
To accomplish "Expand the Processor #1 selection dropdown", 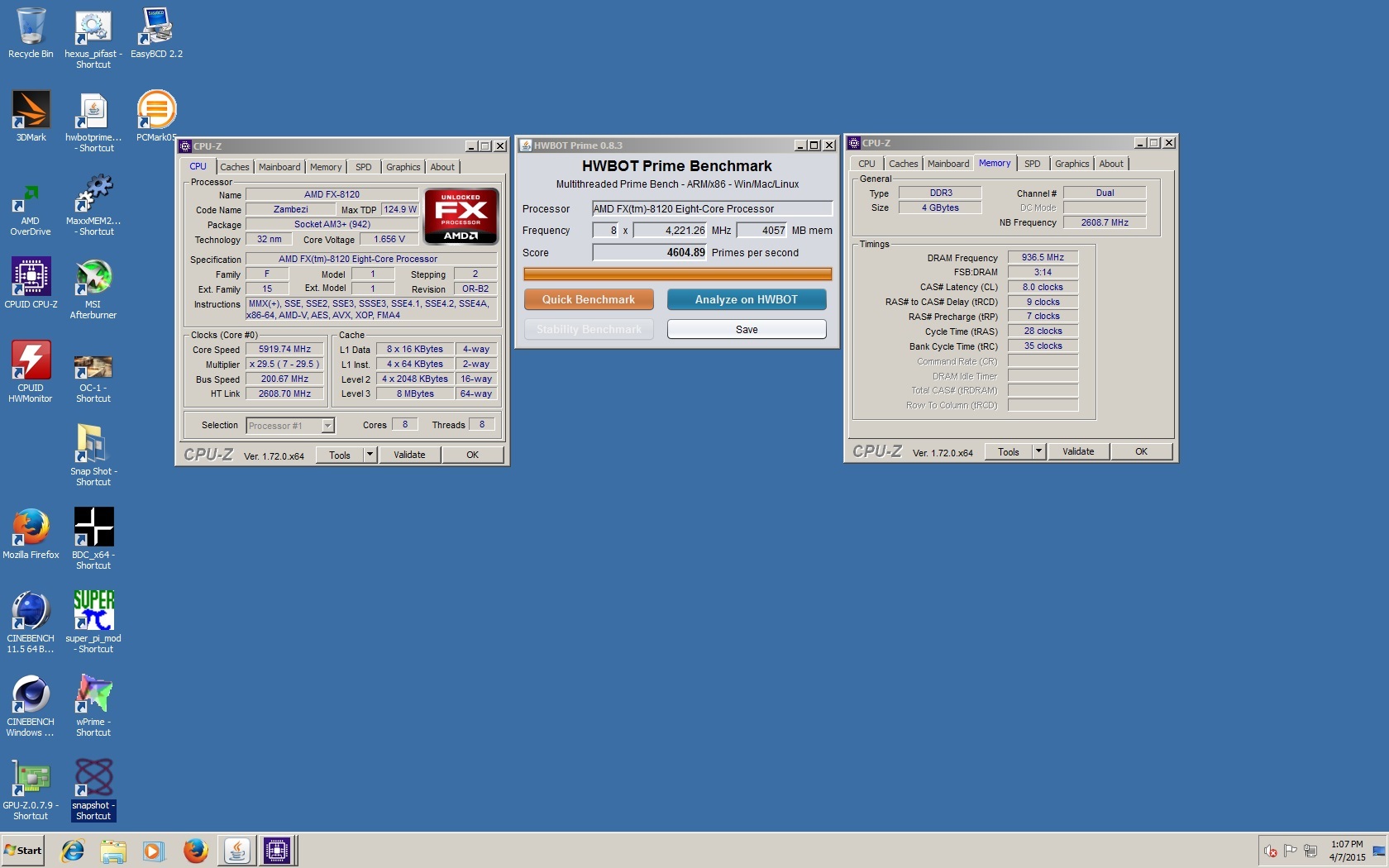I will pyautogui.click(x=327, y=426).
